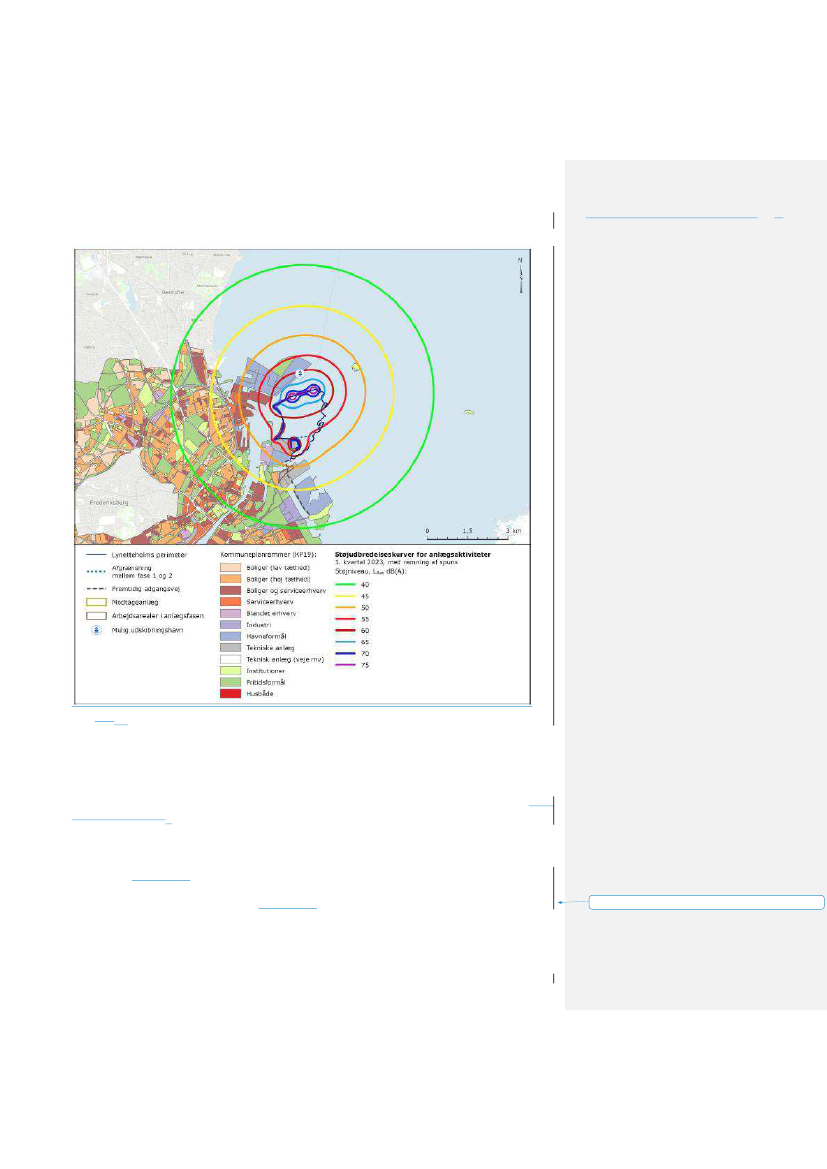The height and width of the screenshot is (1169, 827).
Task: Click the 40 dB green line sample
Action: [345, 584]
